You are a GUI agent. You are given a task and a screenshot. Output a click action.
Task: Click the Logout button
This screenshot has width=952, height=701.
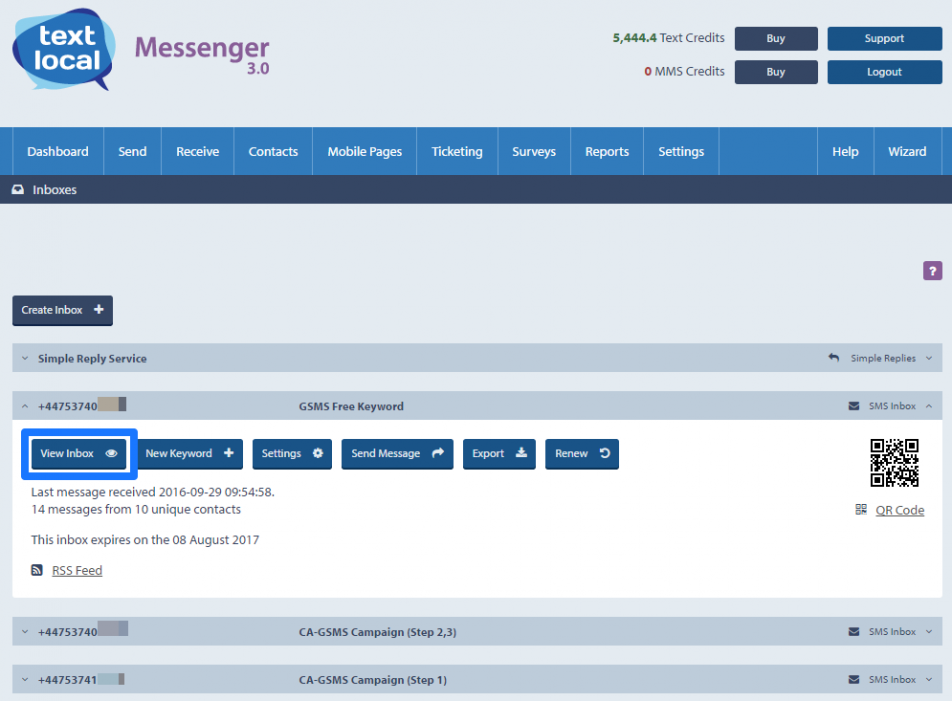884,71
